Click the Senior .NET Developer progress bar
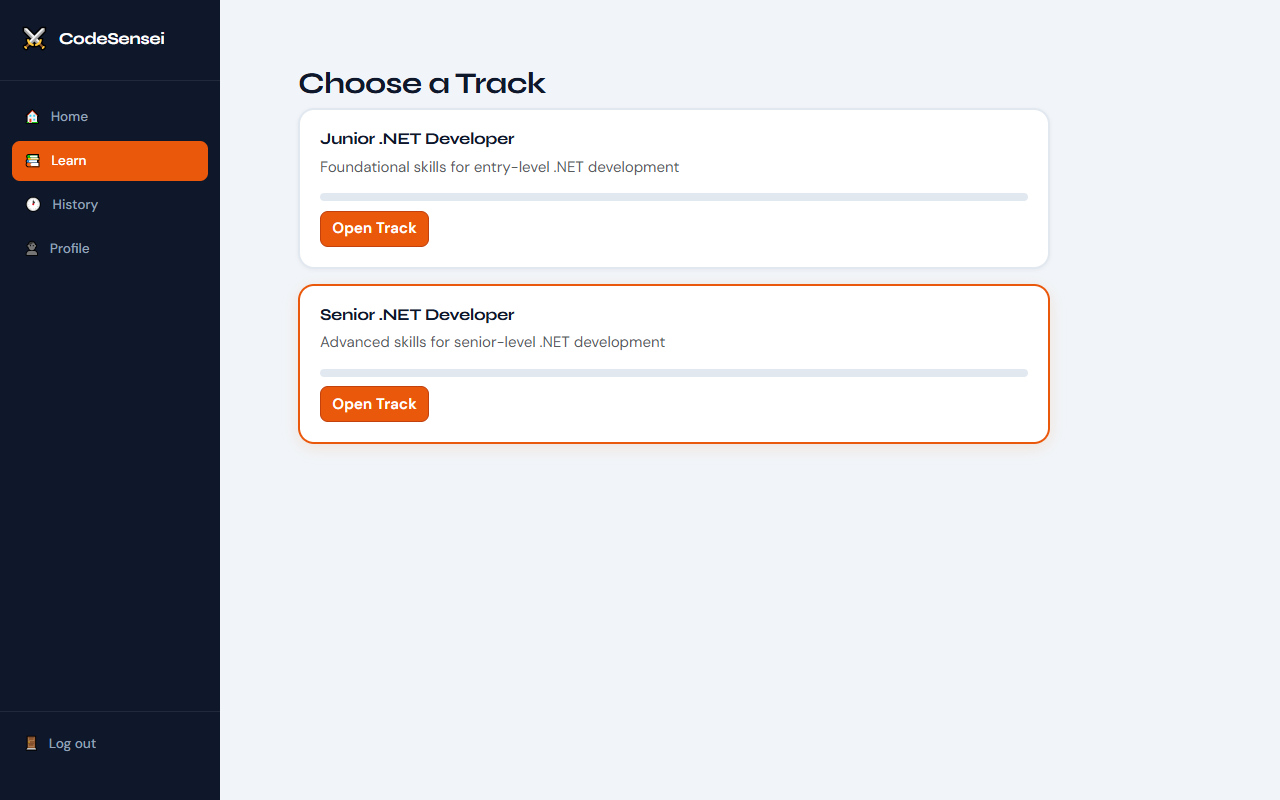1280x800 pixels. tap(673, 372)
